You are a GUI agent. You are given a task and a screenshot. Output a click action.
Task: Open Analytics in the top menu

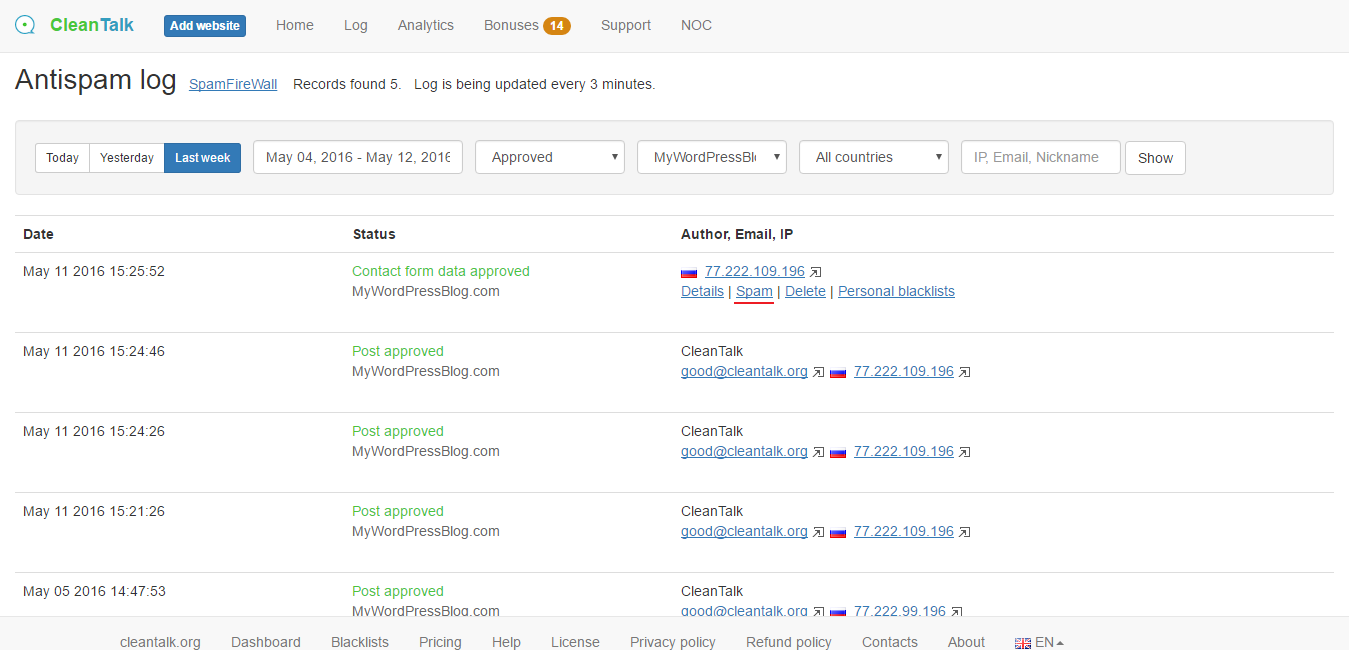tap(426, 25)
